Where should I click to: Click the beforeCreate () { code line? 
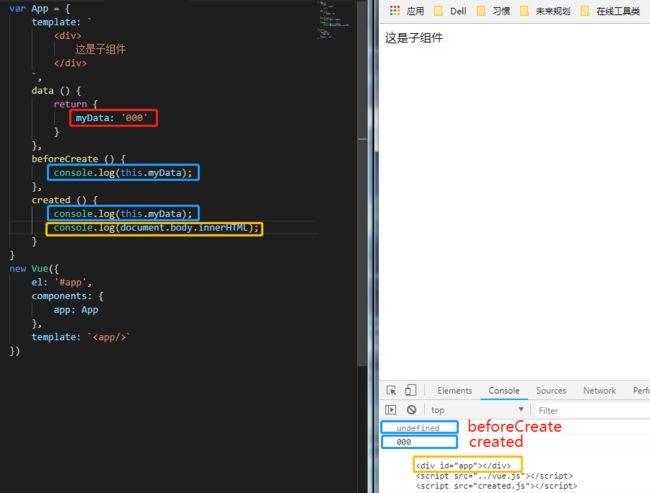point(78,159)
